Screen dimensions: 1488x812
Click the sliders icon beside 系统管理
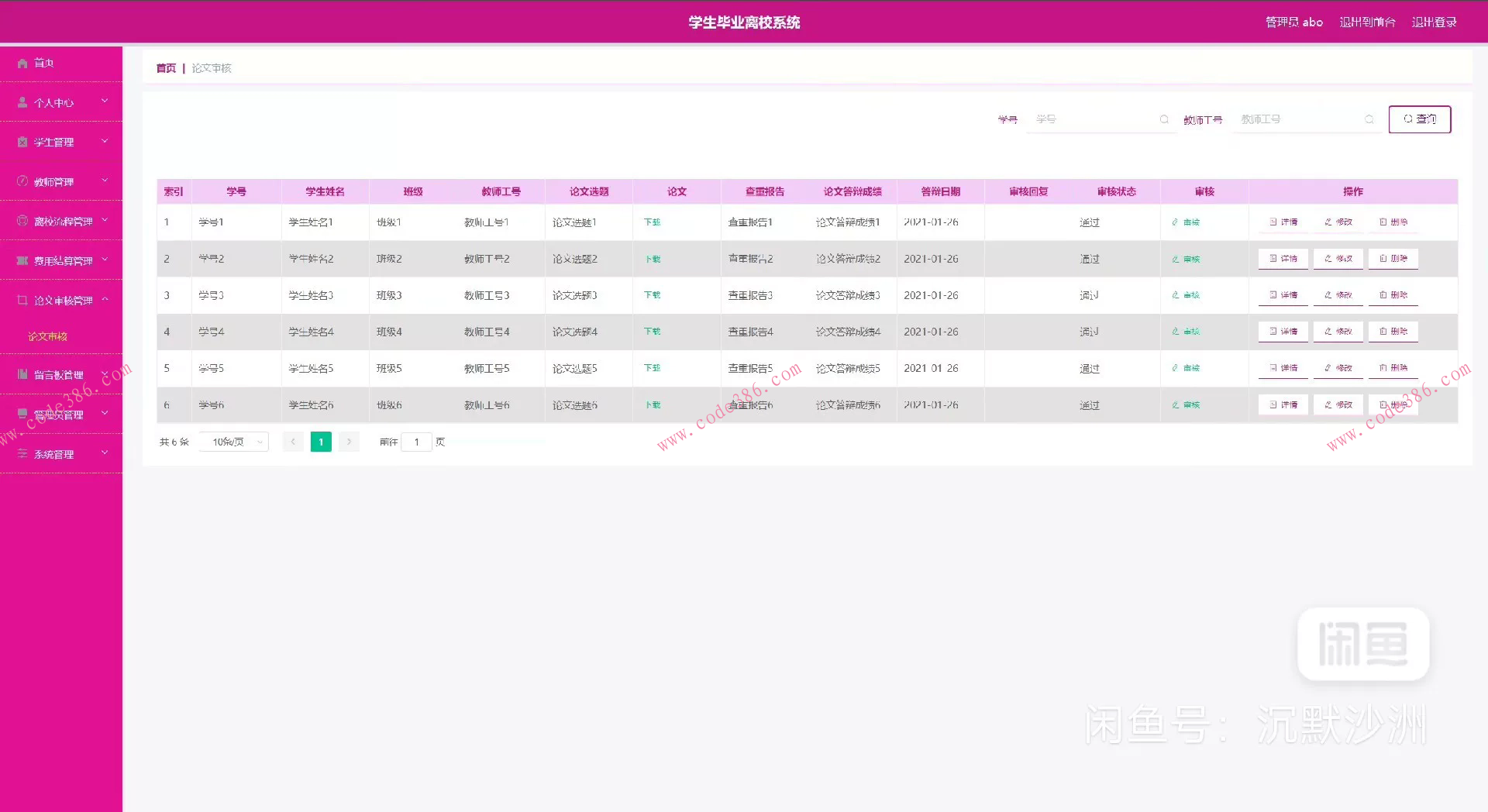point(22,454)
